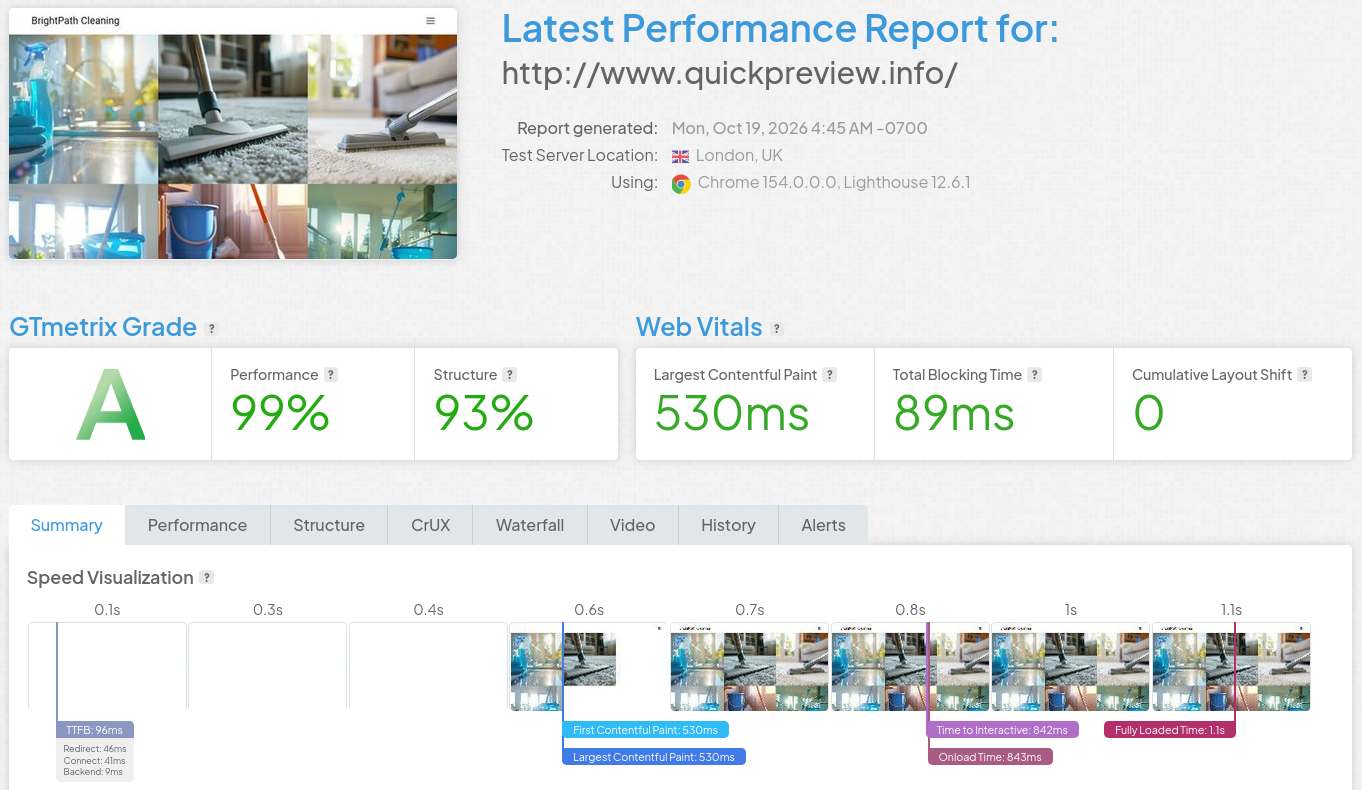Click the 99% Performance score

coord(280,413)
